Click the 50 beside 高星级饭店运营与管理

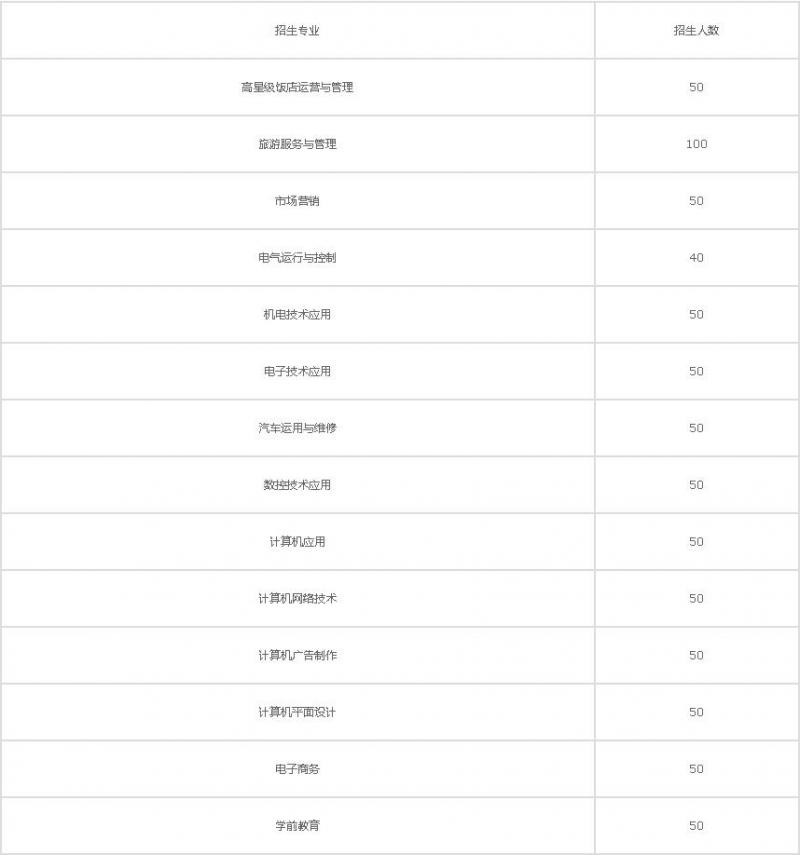click(696, 87)
